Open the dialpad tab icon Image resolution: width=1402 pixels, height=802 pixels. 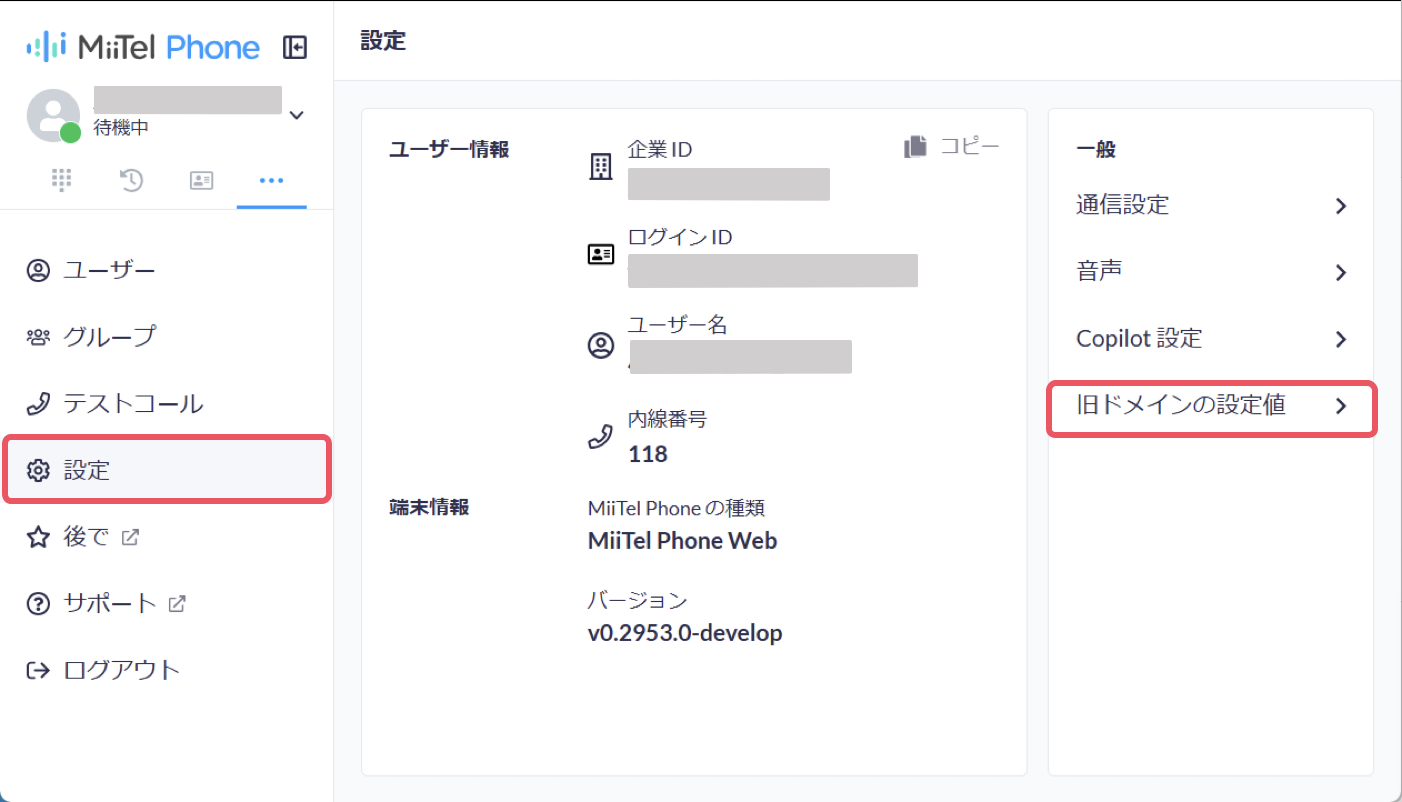click(x=62, y=180)
